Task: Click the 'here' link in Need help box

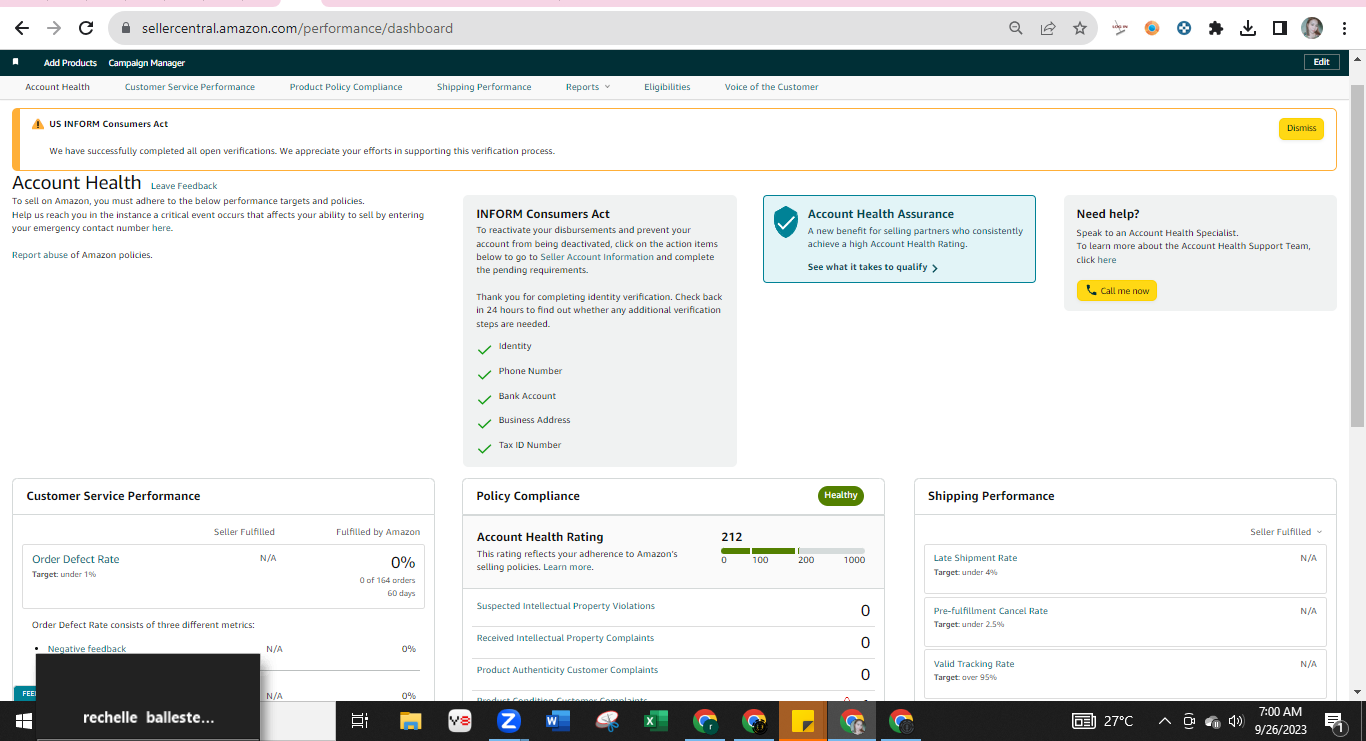Action: [1107, 260]
